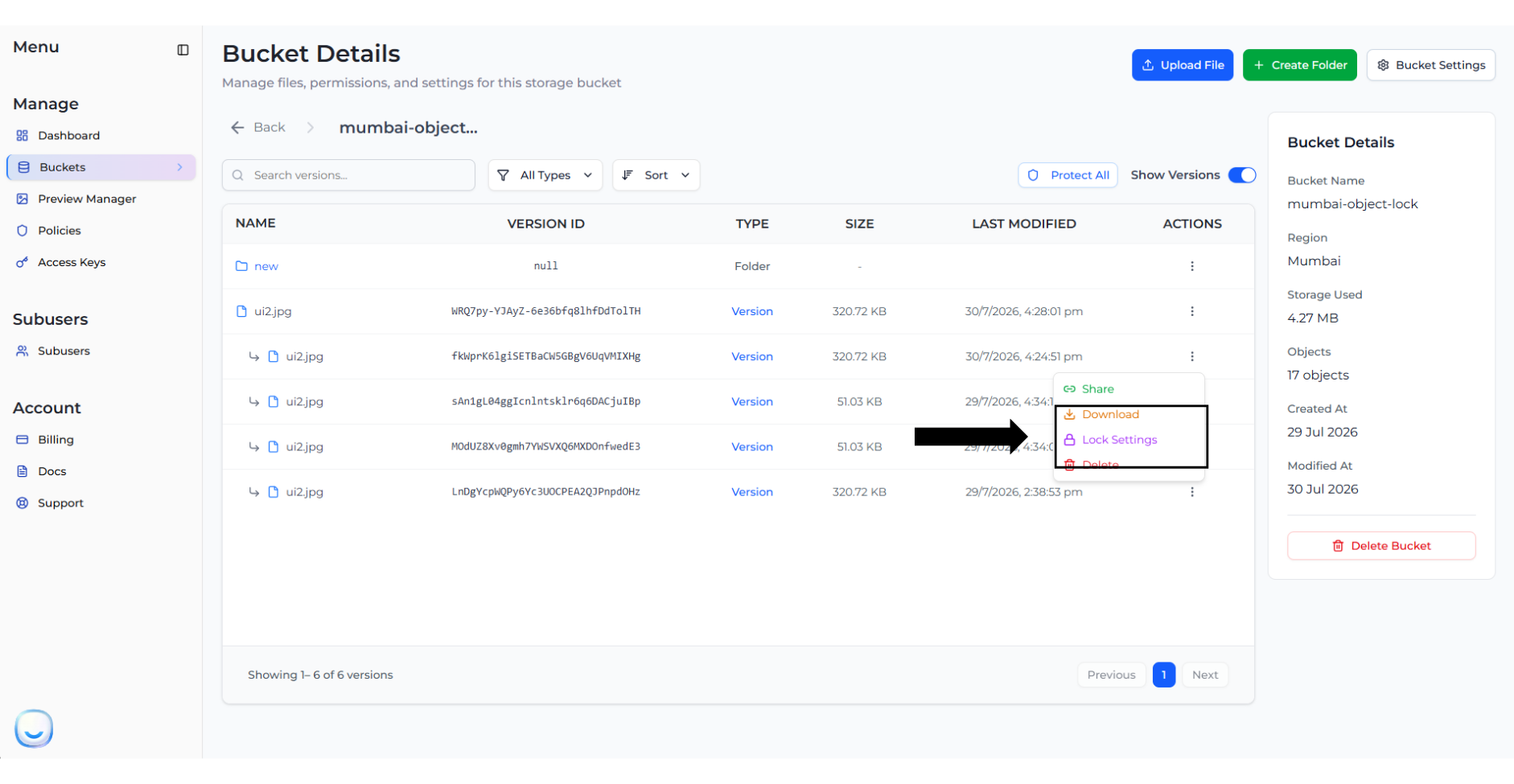Image resolution: width=1514 pixels, height=784 pixels.
Task: Open Bucket Settings
Action: (1431, 65)
